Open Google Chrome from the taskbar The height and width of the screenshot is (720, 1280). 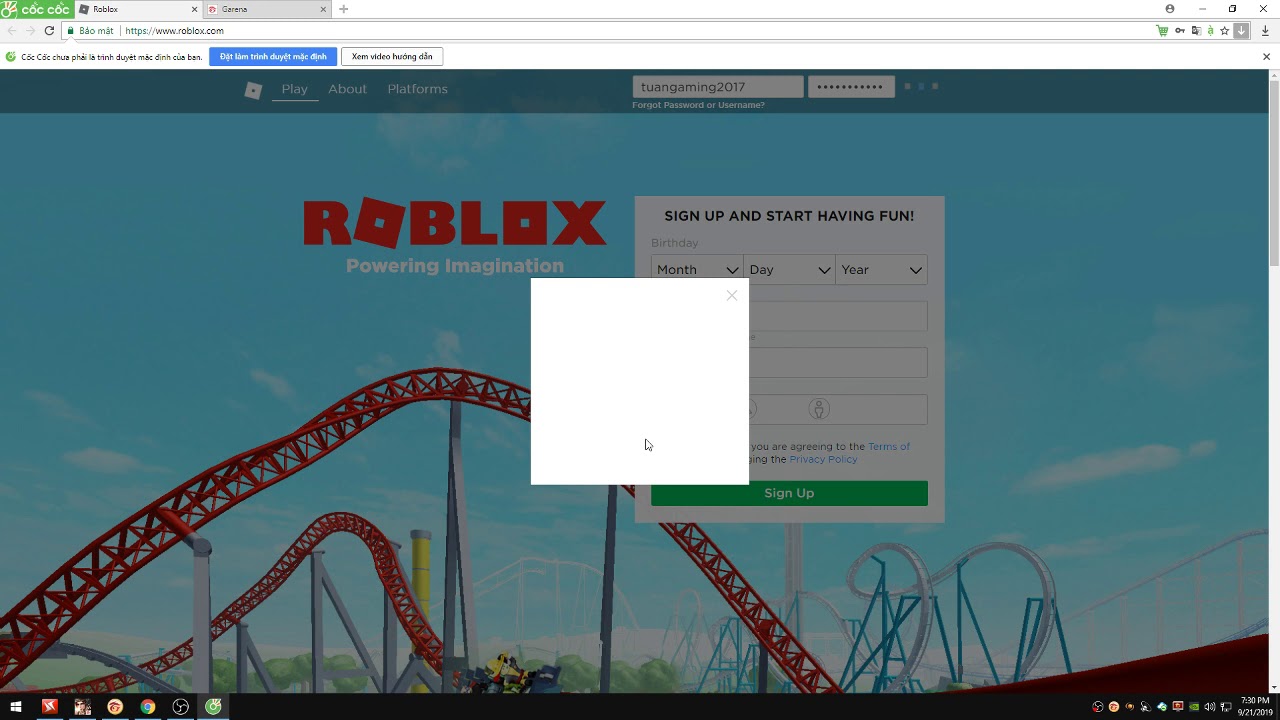148,707
